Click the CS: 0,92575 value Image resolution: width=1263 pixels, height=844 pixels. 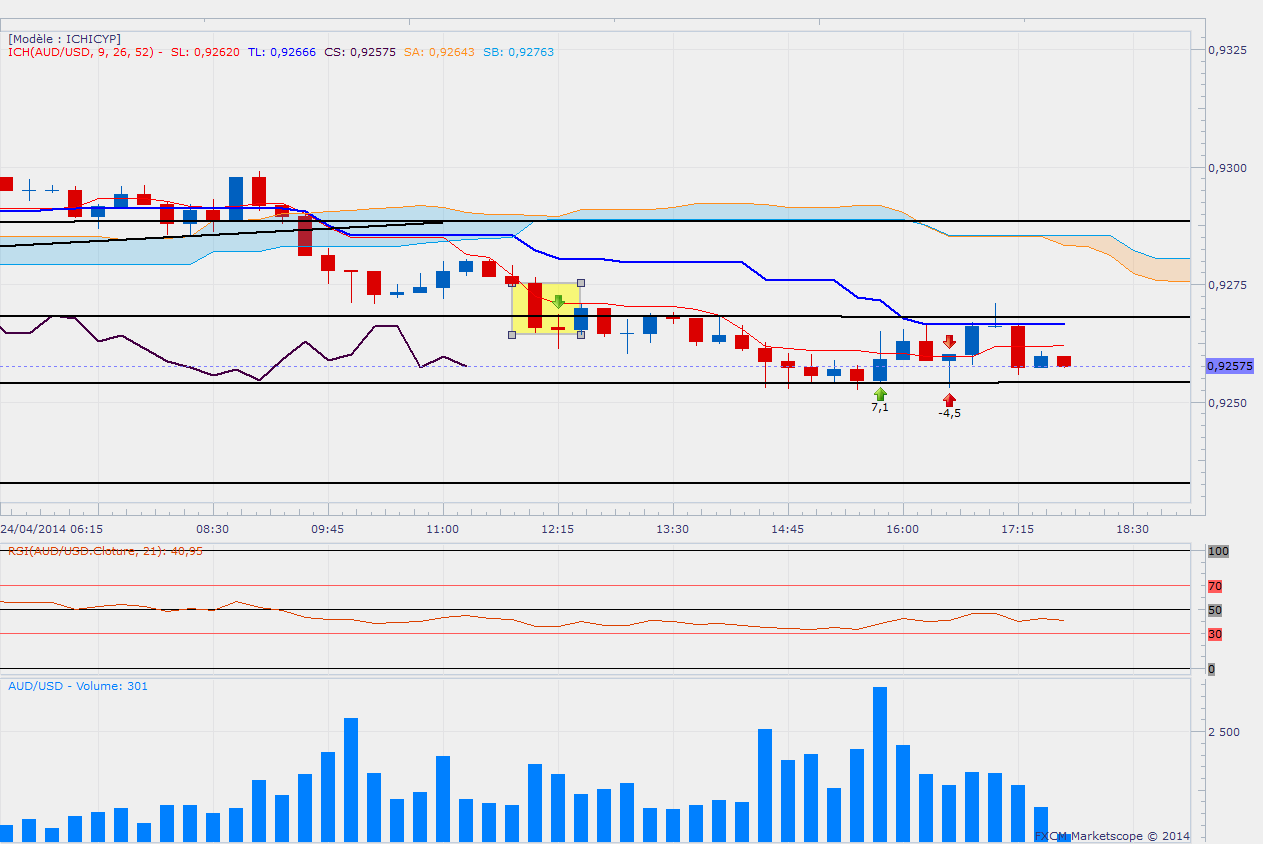360,52
